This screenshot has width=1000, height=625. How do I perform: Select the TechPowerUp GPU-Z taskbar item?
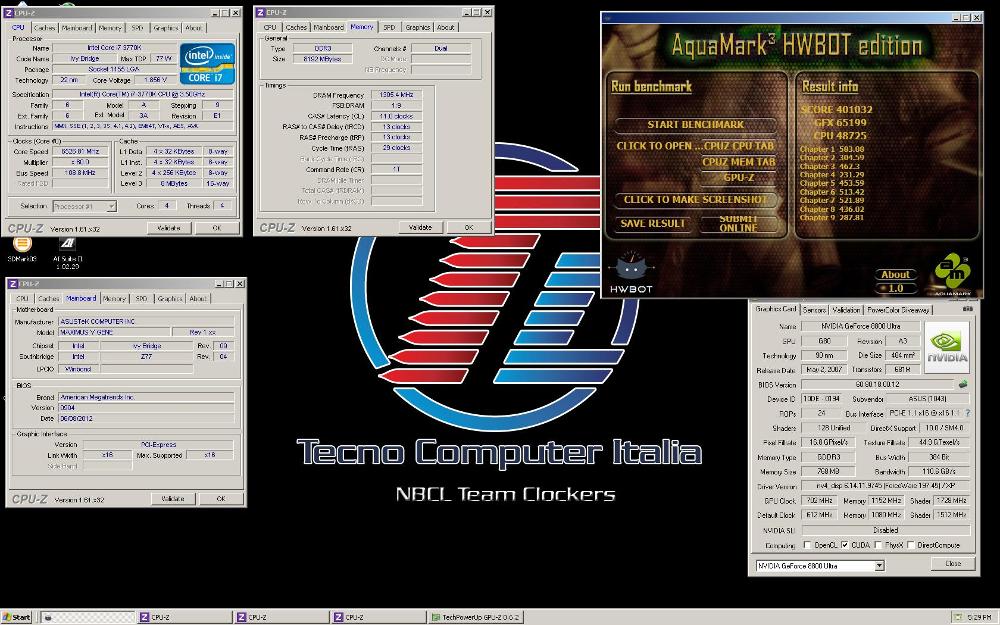click(476, 617)
